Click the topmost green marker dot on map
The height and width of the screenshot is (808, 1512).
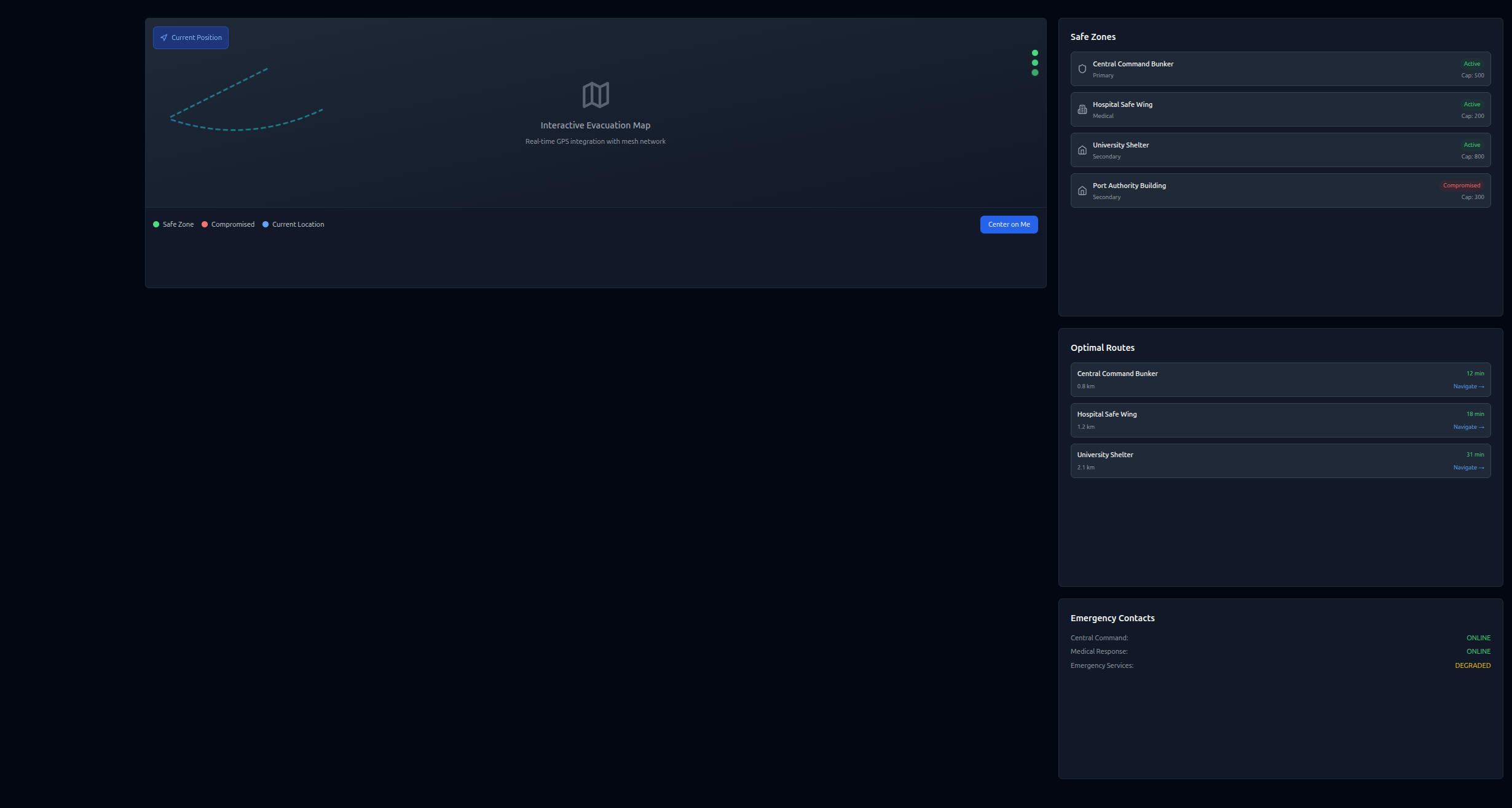1035,53
